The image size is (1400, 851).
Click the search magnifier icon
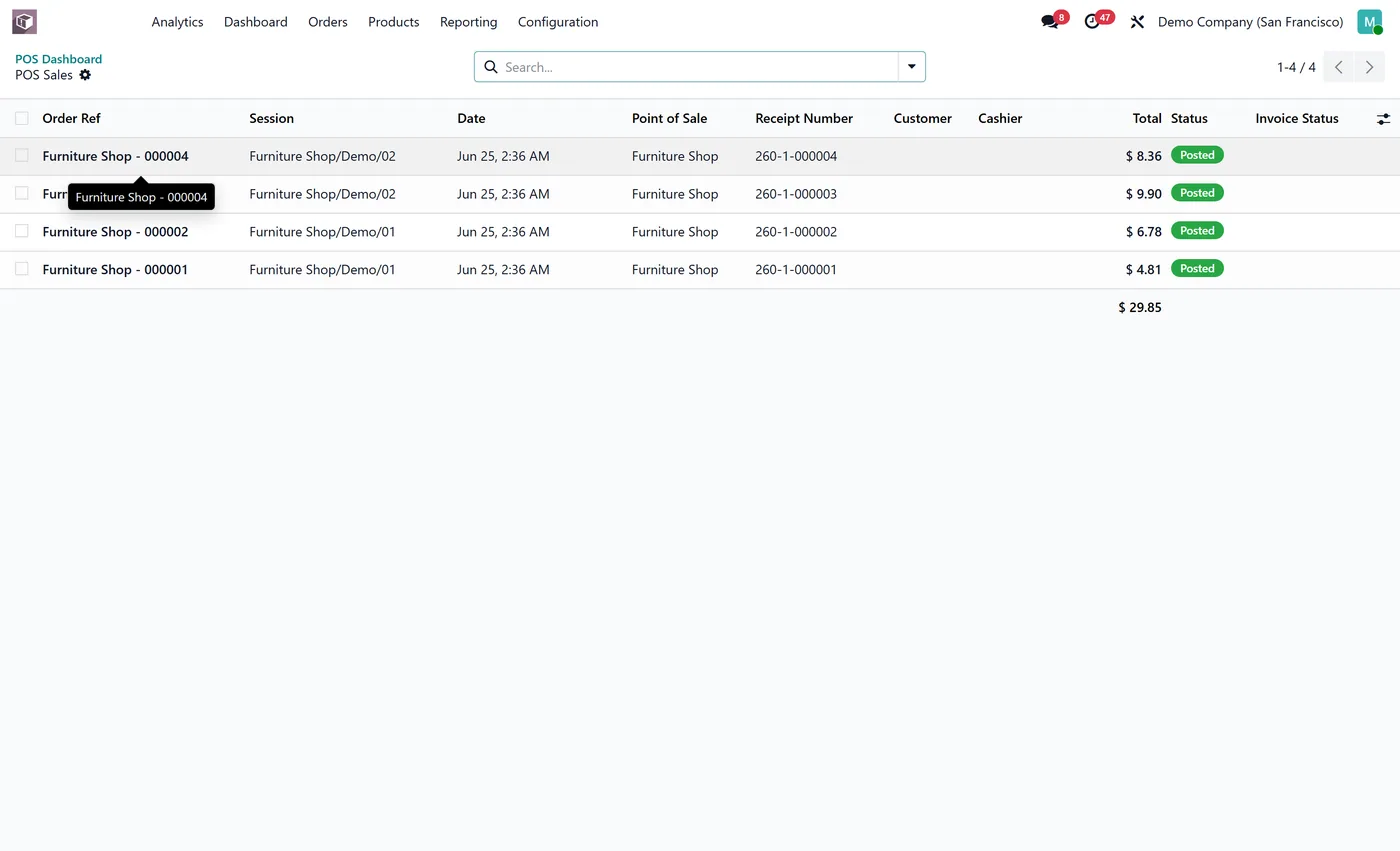(x=491, y=67)
